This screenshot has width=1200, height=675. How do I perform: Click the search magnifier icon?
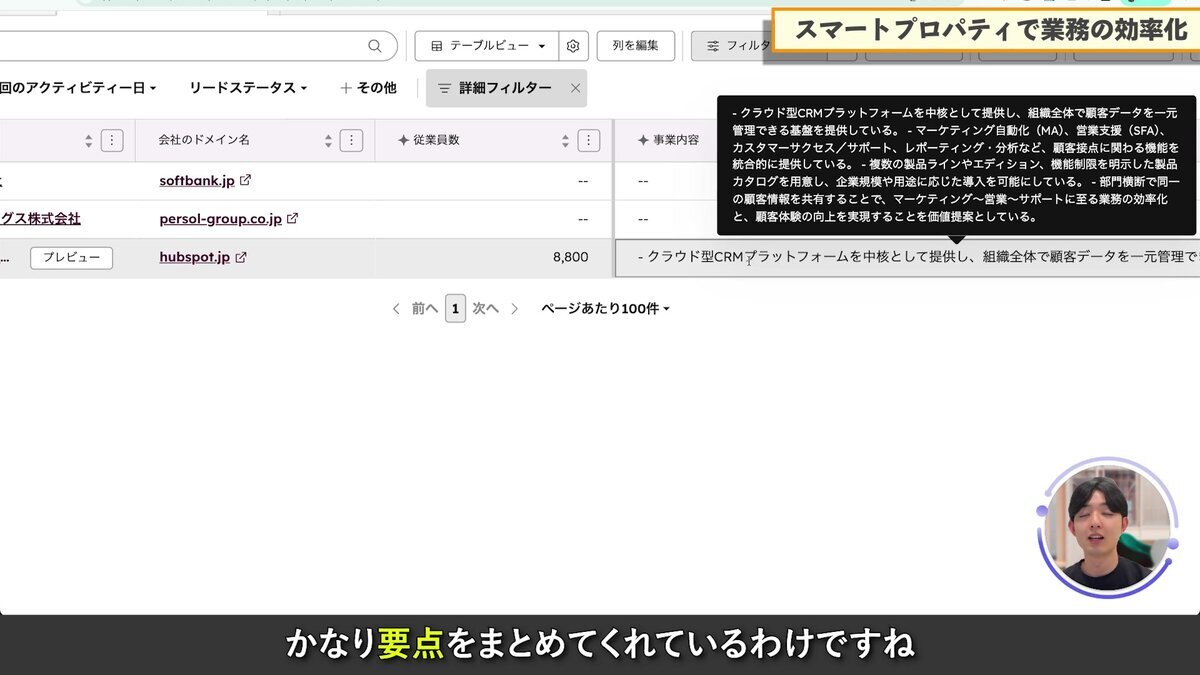375,46
